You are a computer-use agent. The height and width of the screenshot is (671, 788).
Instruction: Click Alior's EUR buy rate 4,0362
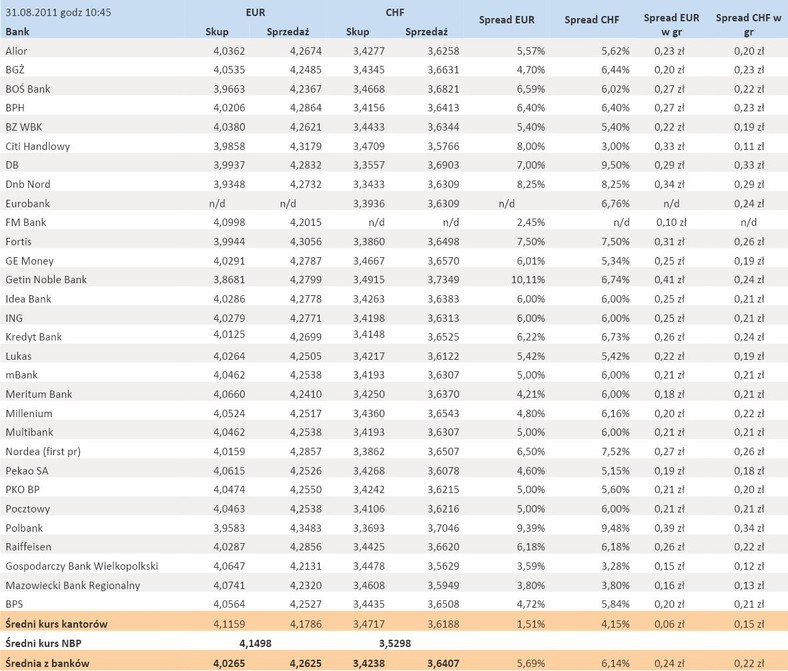(229, 51)
